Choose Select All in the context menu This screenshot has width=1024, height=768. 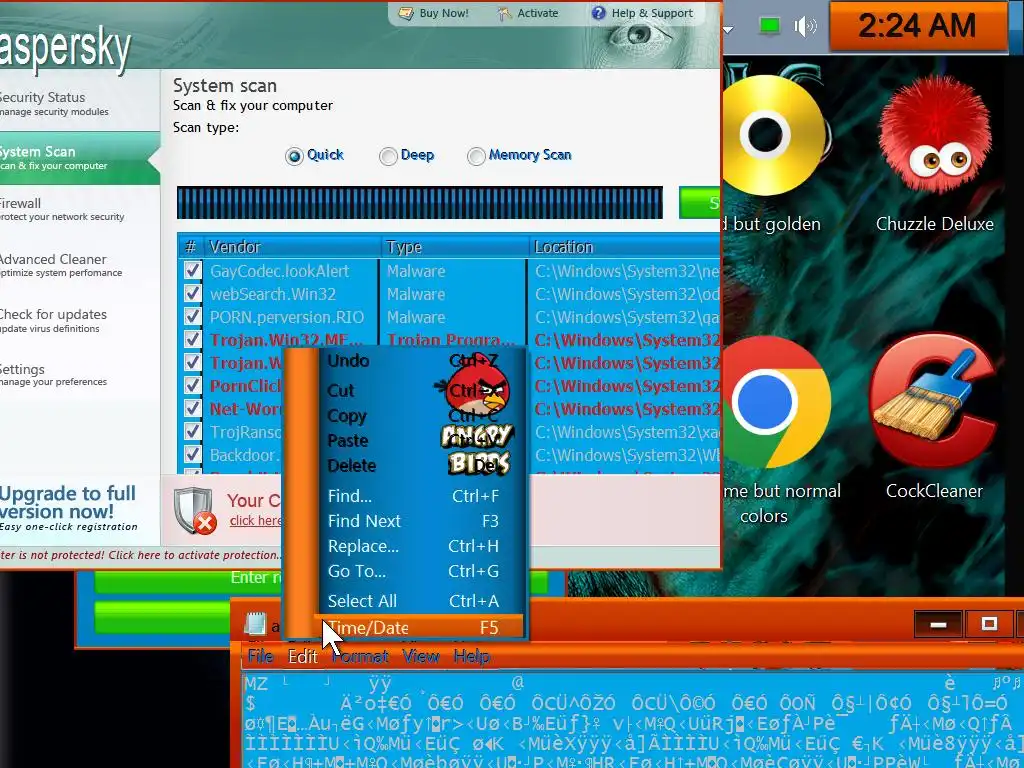click(419, 601)
